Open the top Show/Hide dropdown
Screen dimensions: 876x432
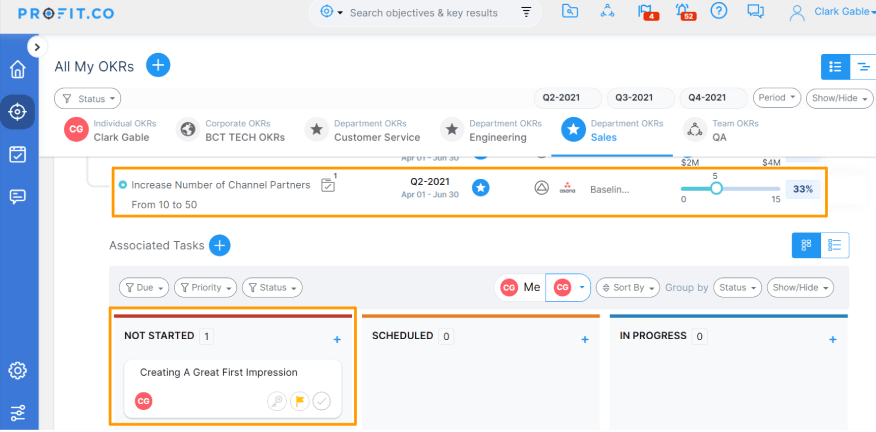pos(840,98)
